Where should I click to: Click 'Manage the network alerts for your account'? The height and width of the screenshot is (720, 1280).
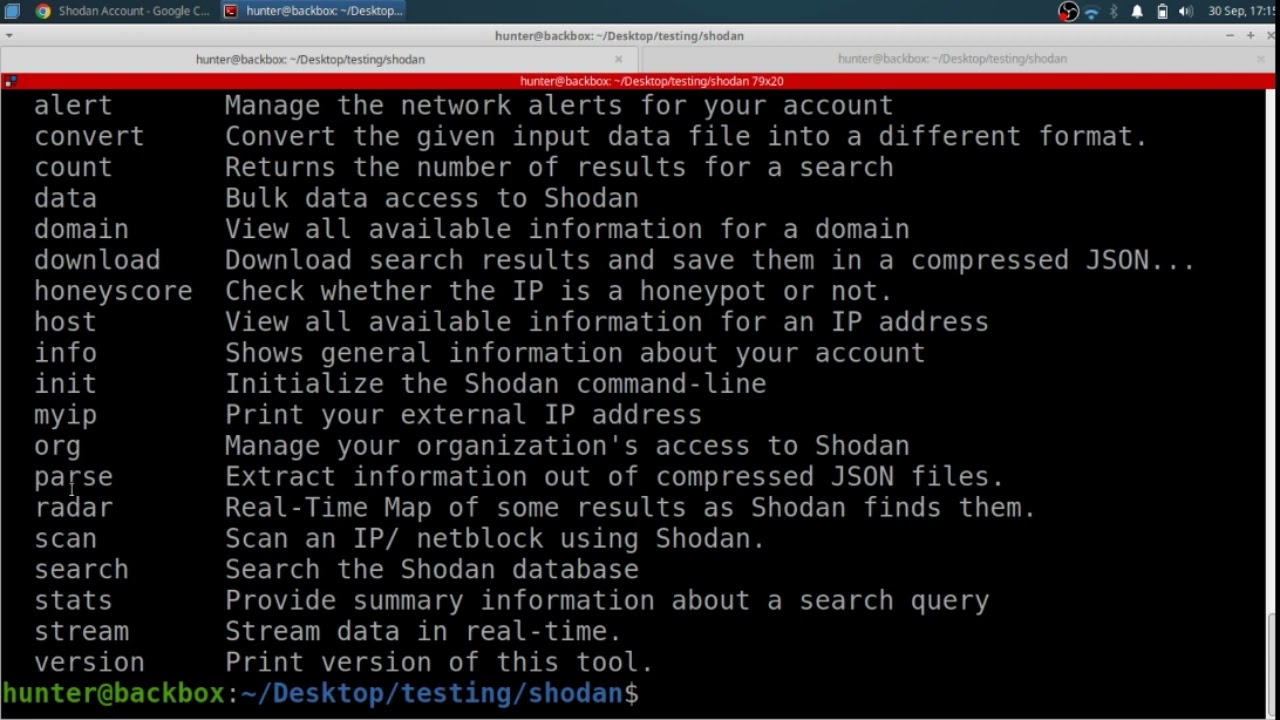559,105
